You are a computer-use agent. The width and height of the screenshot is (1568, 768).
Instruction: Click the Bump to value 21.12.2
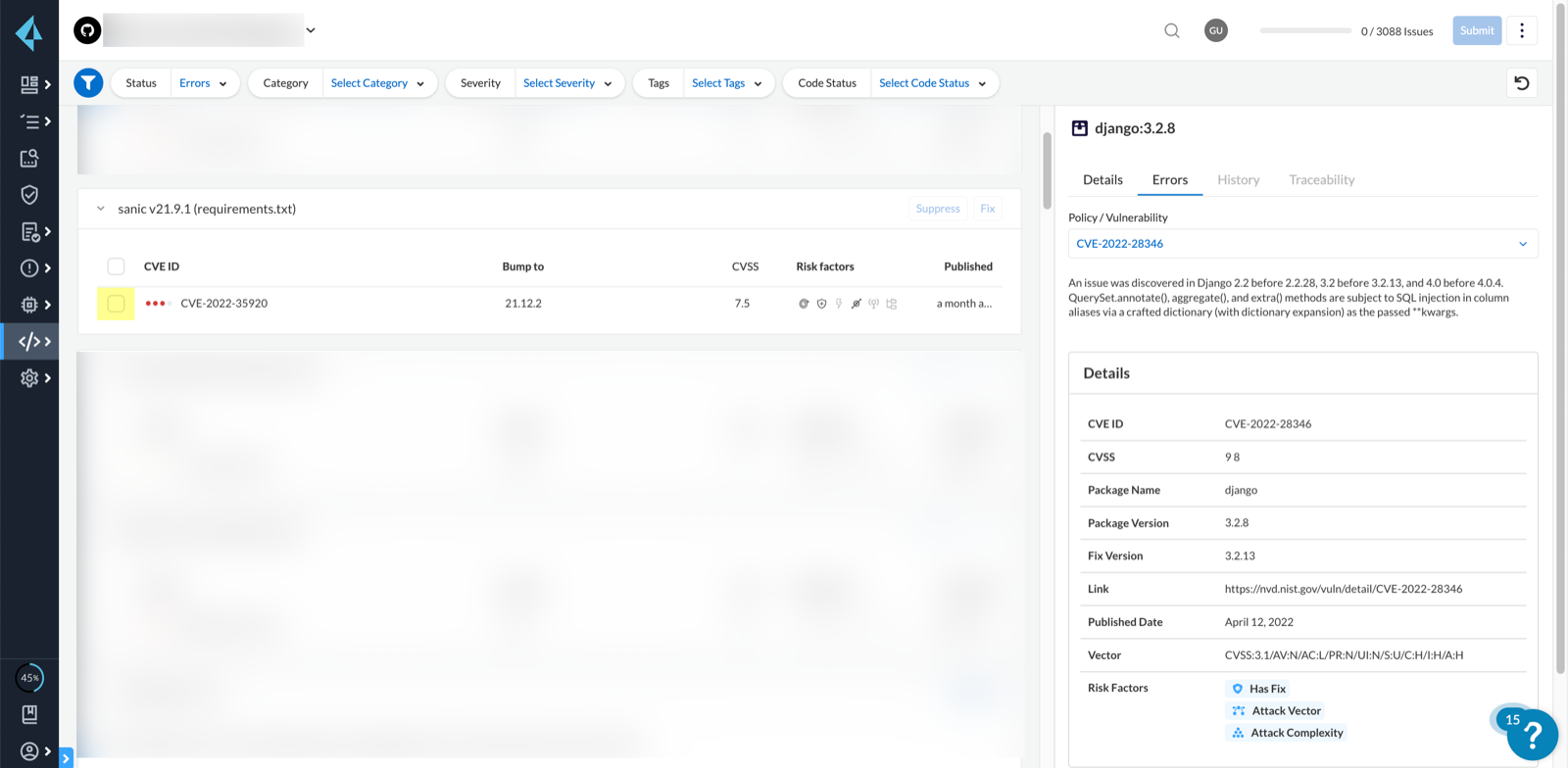pyautogui.click(x=523, y=304)
